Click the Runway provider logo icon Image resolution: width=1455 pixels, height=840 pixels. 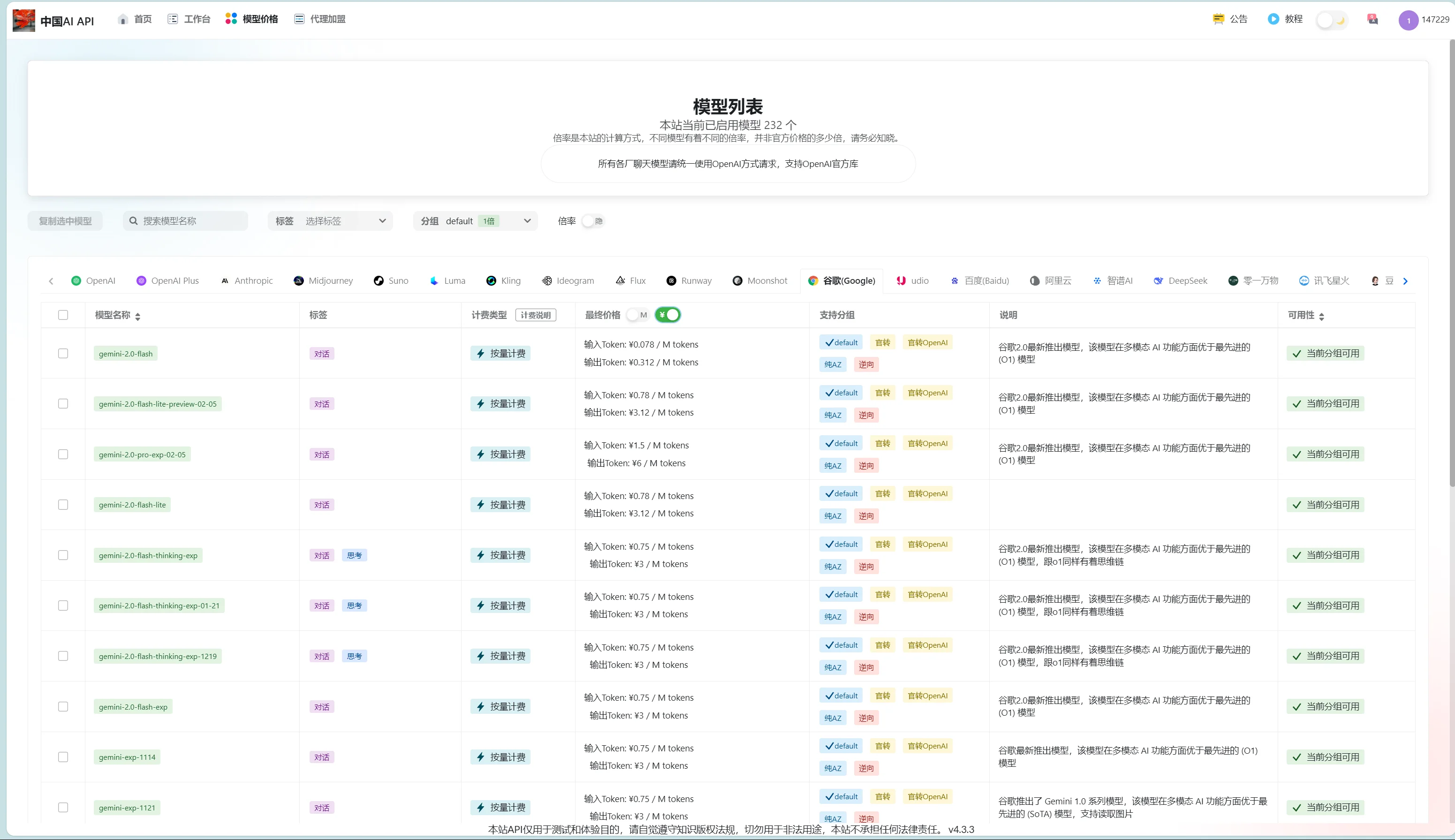671,281
